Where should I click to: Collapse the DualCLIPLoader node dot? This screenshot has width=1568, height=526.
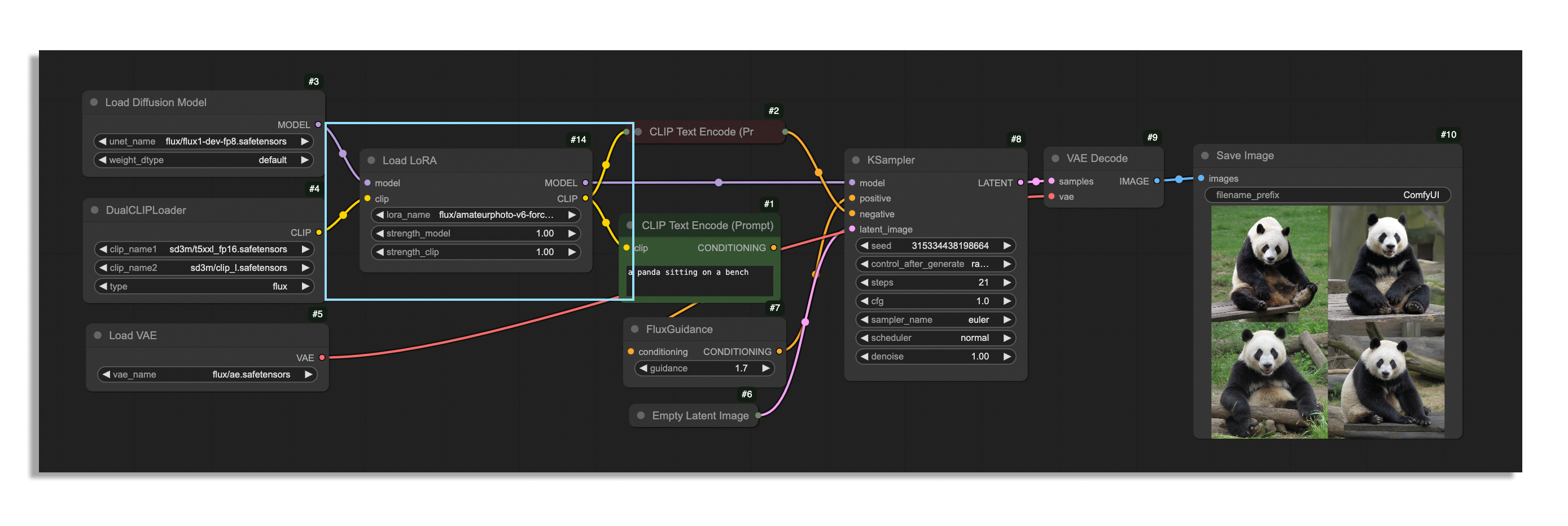pos(94,210)
